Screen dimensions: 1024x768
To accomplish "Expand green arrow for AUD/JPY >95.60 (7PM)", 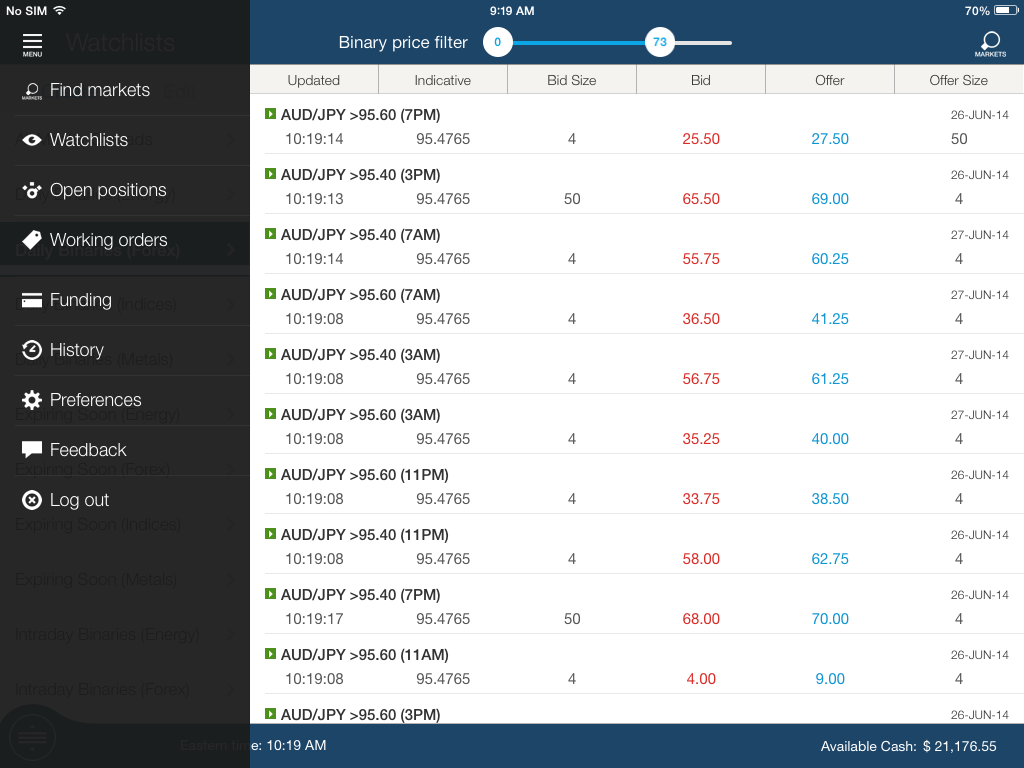I will click(270, 114).
